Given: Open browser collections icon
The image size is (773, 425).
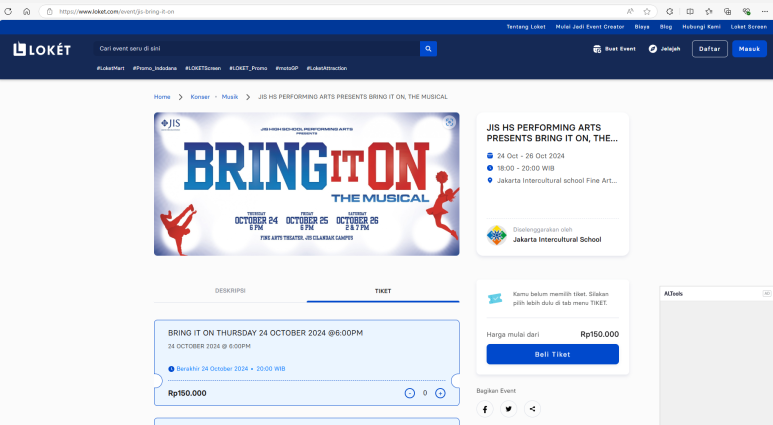Looking at the screenshot, I should 728,11.
